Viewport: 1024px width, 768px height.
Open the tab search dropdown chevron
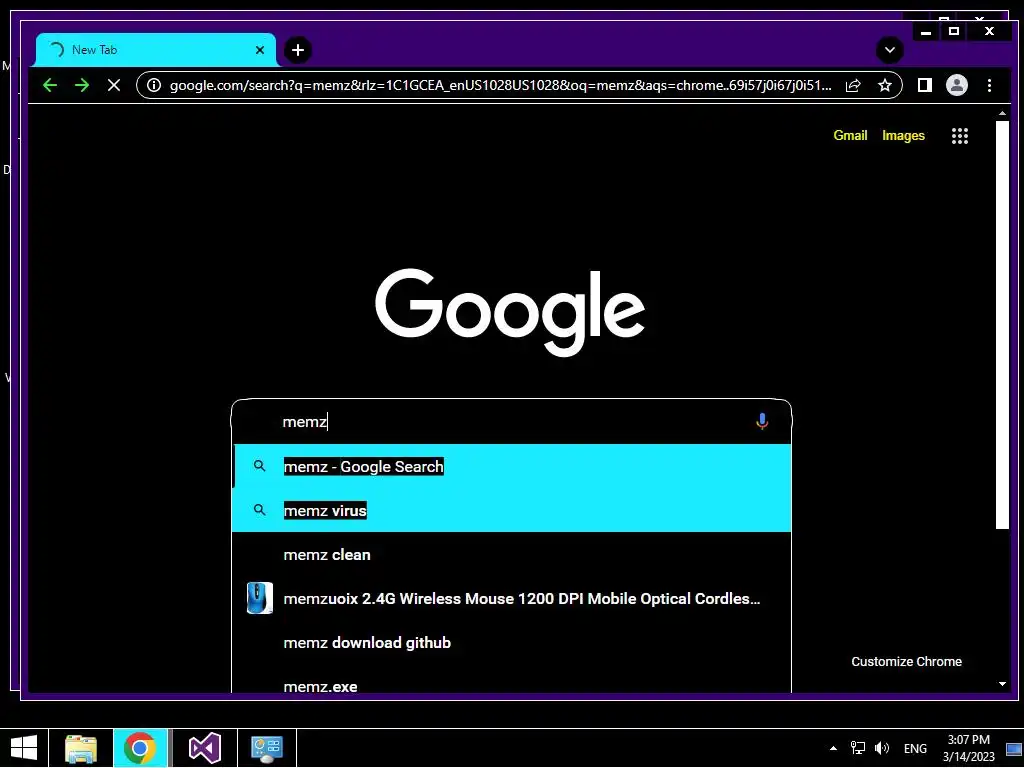(x=889, y=50)
